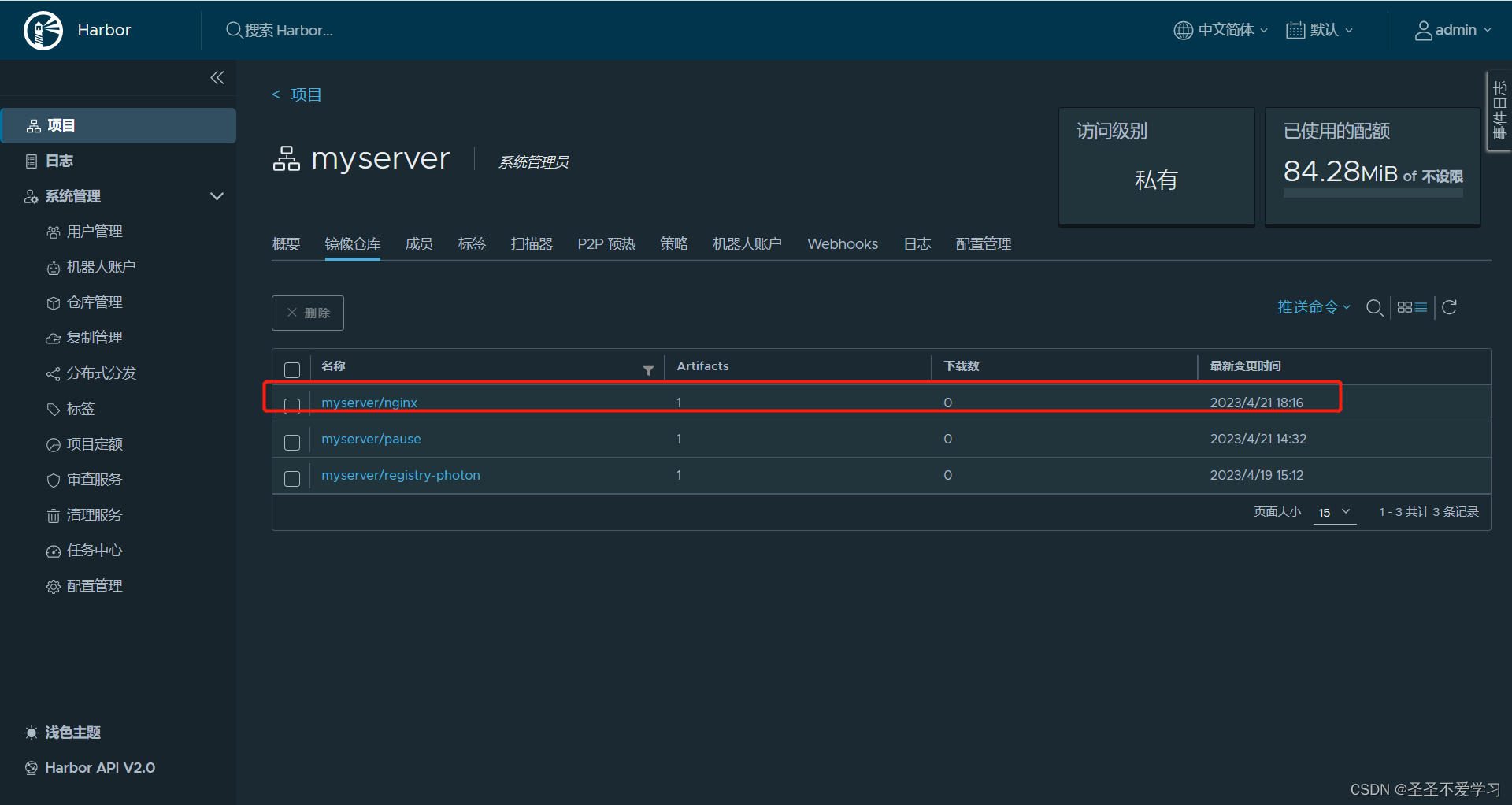
Task: Switch to the 机器人账户 project tab
Action: tap(747, 244)
